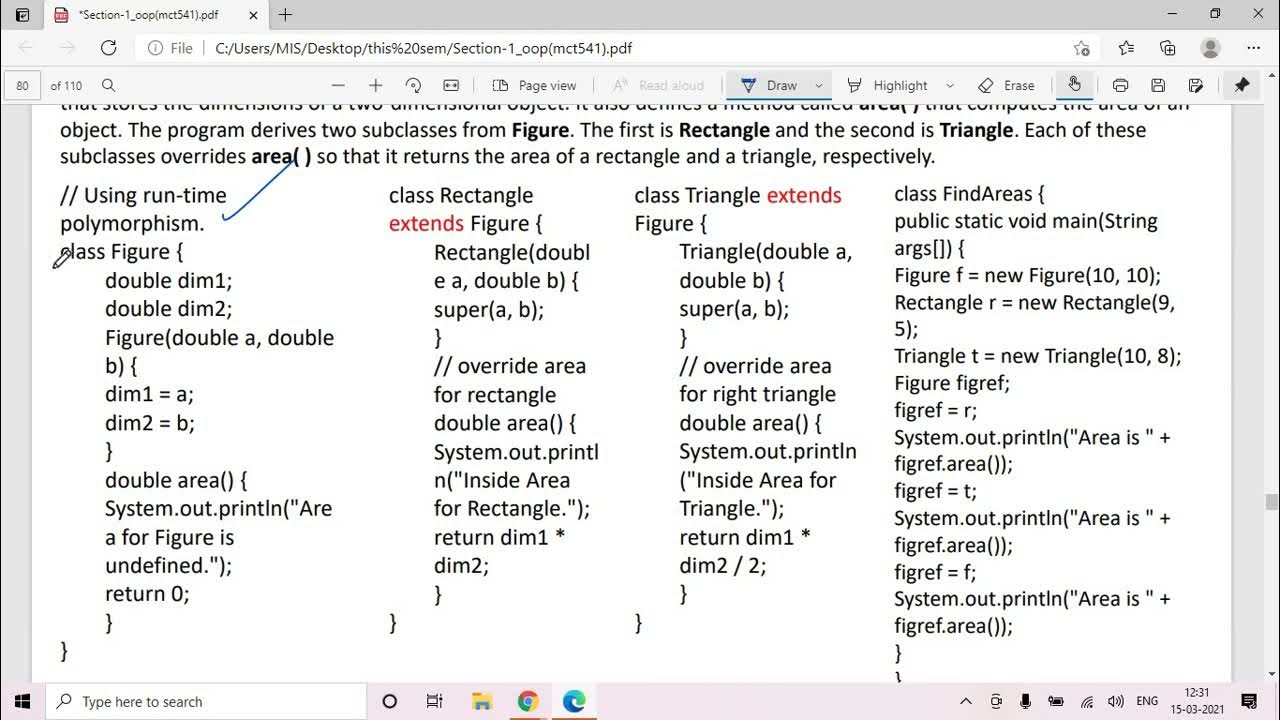Open the Collections icon
This screenshot has height=720, width=1280.
1168,48
